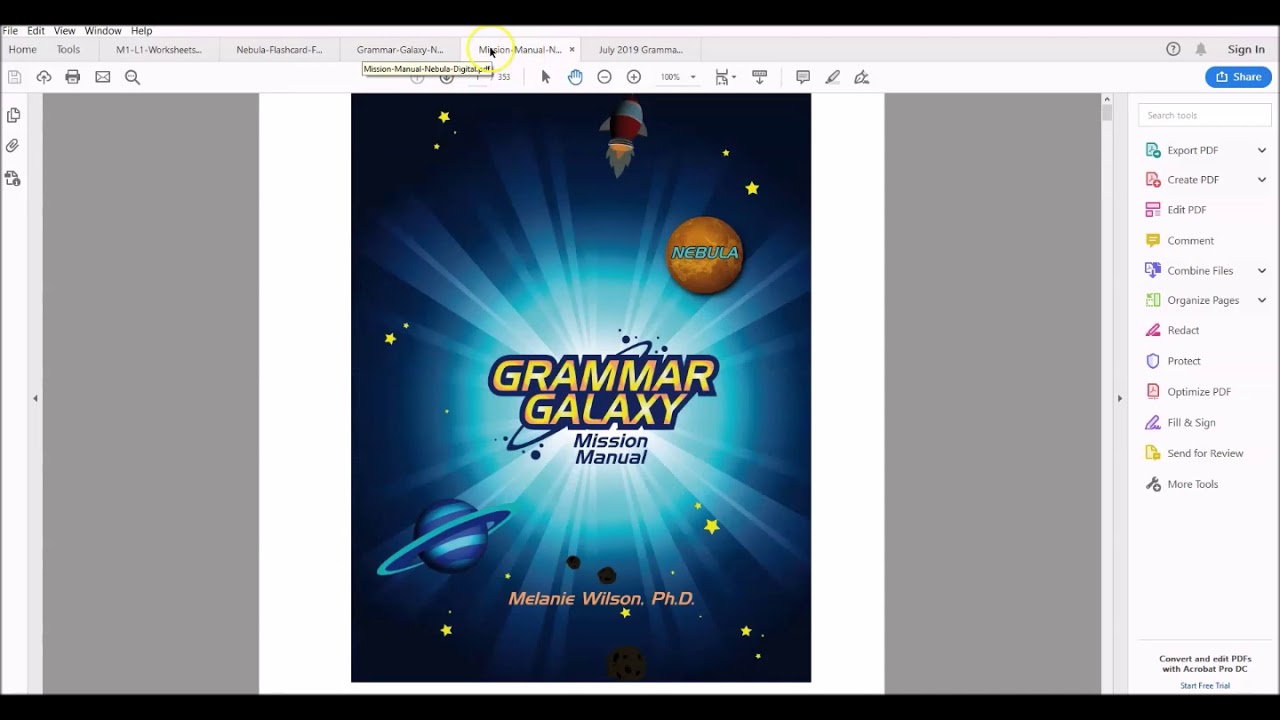
Task: Zoom out with the minus icon
Action: click(604, 77)
